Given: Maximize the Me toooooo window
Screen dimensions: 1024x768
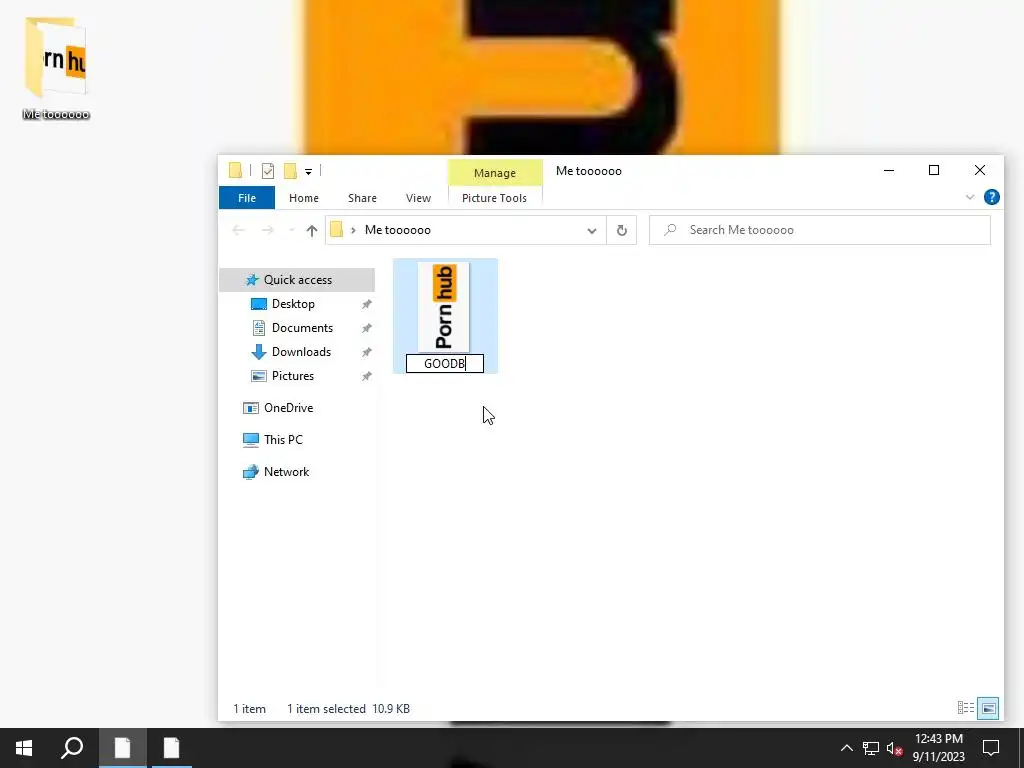Looking at the screenshot, I should coord(934,170).
